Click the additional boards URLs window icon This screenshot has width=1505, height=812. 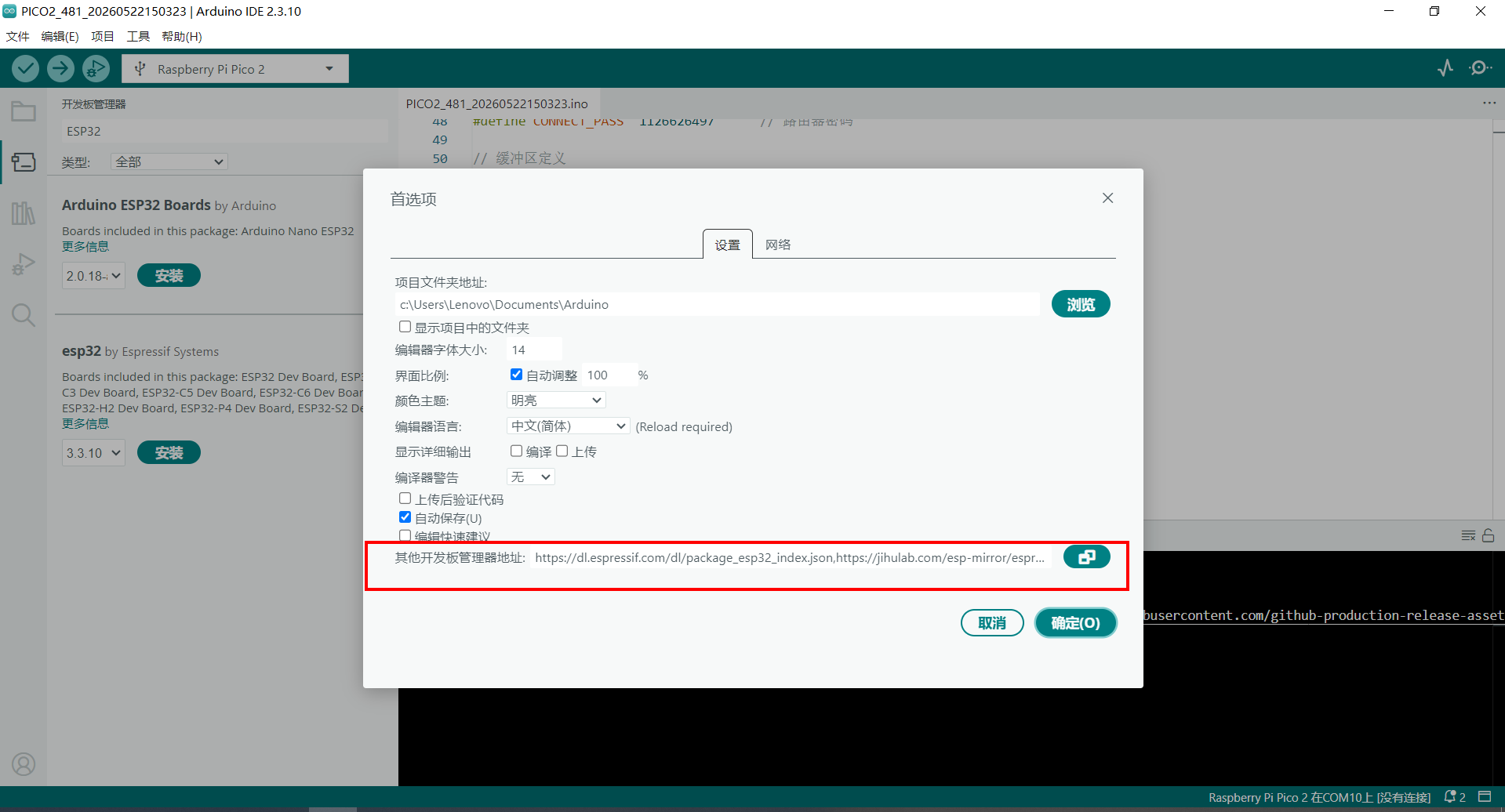pyautogui.click(x=1087, y=557)
